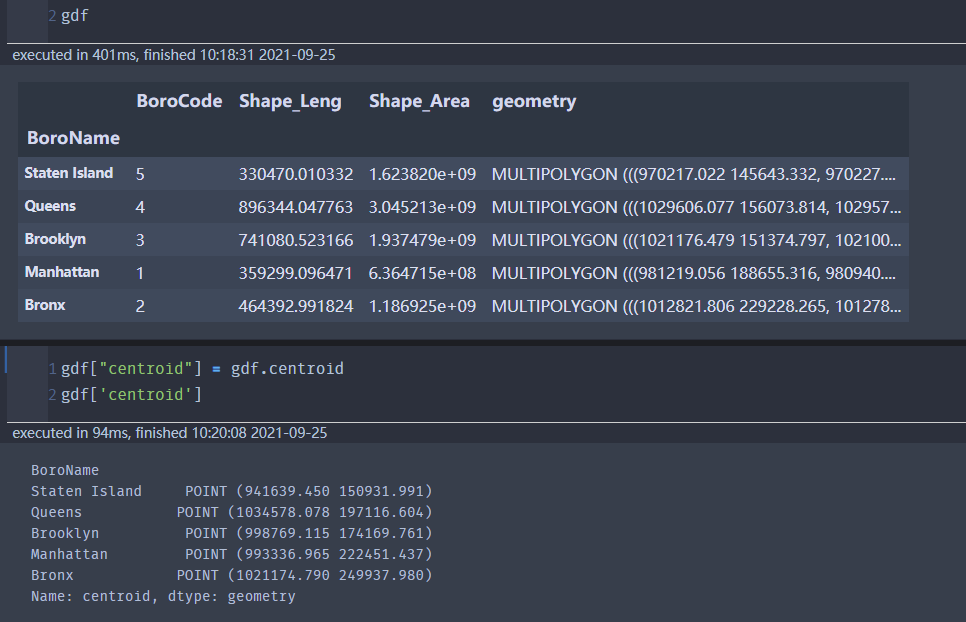The width and height of the screenshot is (966, 622).
Task: Select the Shape_Leng column header
Action: 290,101
